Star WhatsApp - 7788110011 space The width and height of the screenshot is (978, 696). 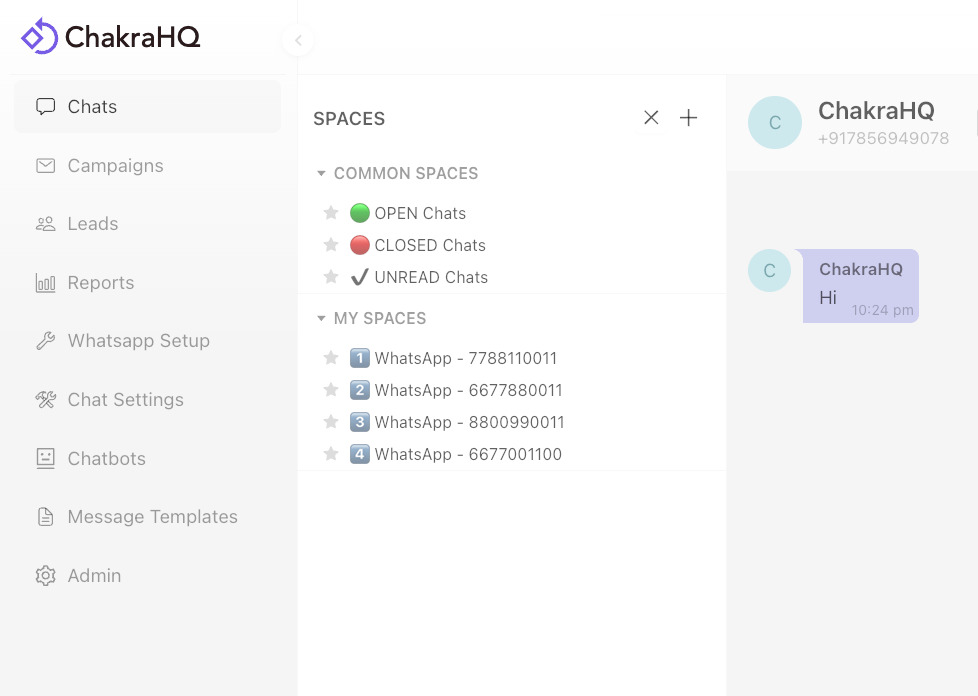(331, 357)
